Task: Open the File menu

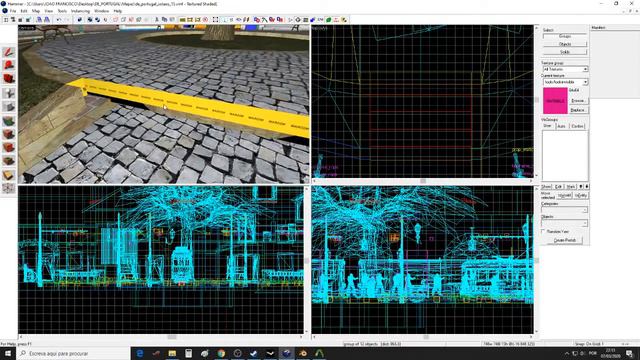Action: pyautogui.click(x=13, y=11)
